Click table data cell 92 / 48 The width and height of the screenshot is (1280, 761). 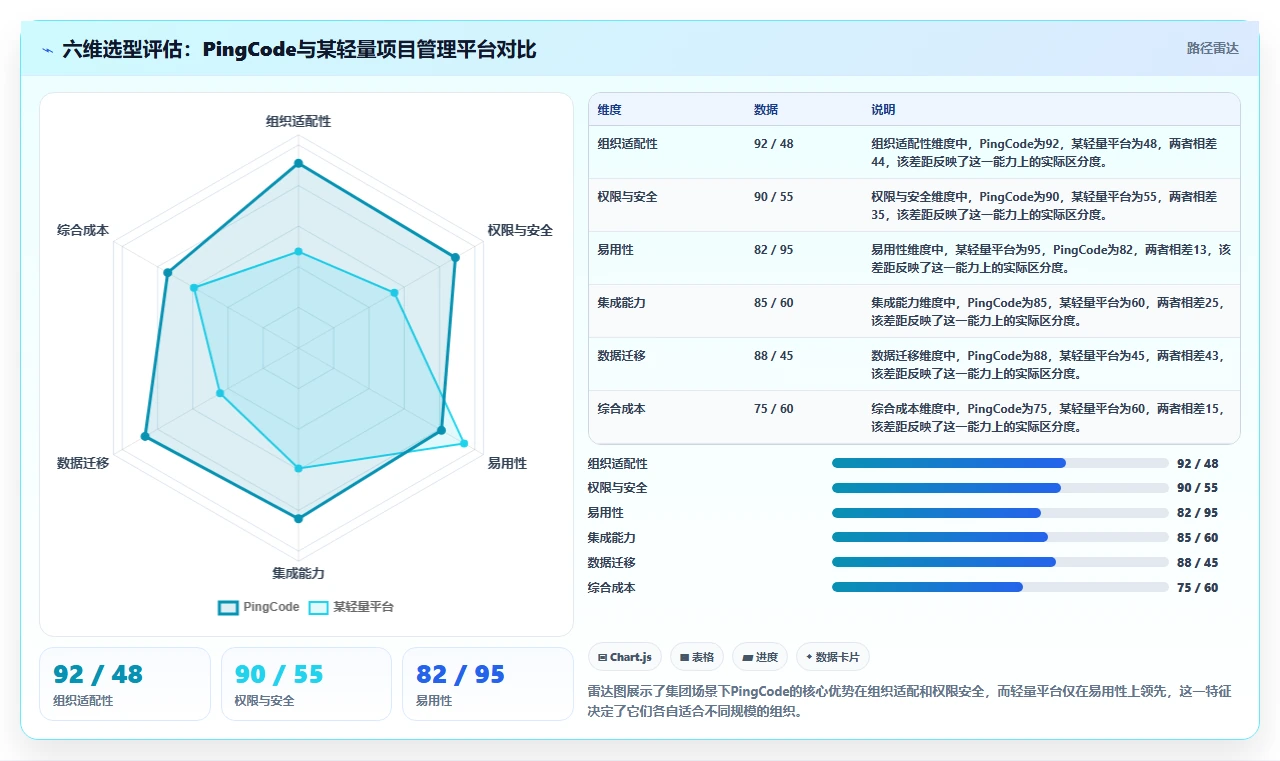(x=774, y=144)
